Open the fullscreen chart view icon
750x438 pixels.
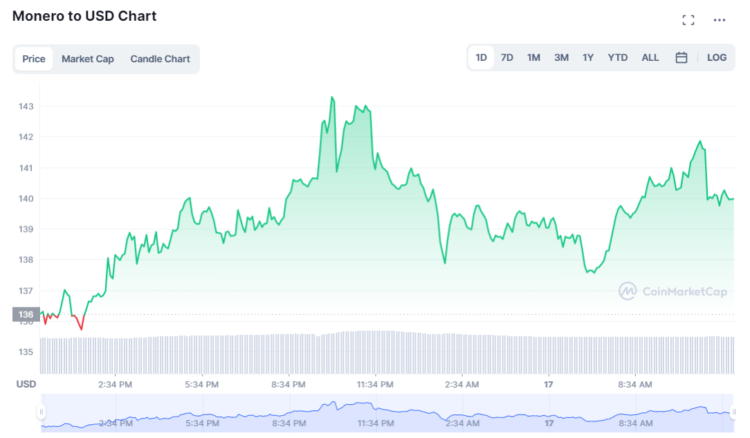pos(688,20)
